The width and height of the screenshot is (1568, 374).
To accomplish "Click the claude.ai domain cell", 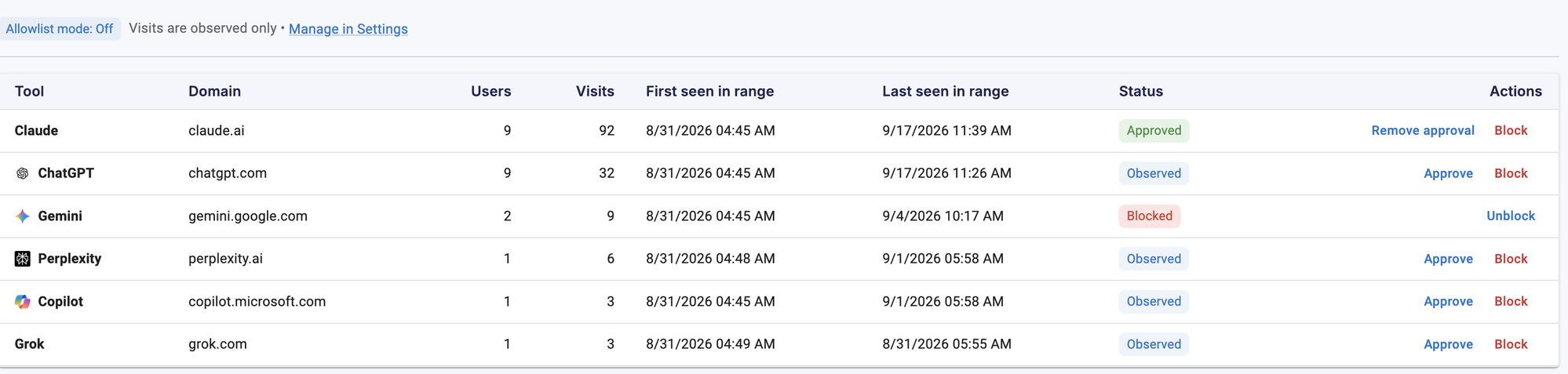I will pyautogui.click(x=216, y=131).
